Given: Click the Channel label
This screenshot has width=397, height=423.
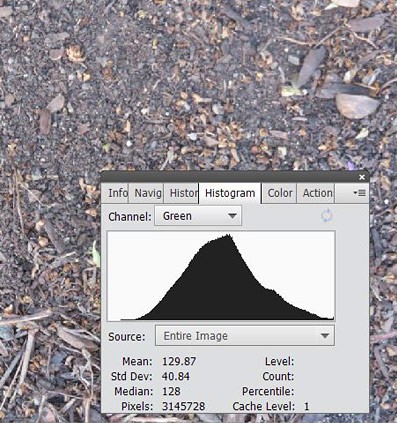Looking at the screenshot, I should [130, 217].
